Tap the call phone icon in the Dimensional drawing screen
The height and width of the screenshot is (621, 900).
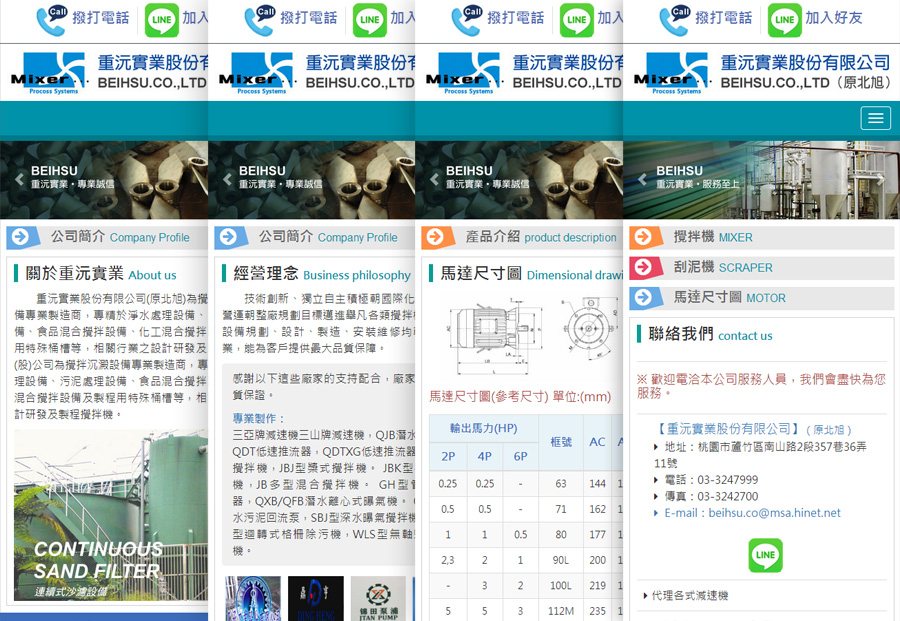click(467, 21)
